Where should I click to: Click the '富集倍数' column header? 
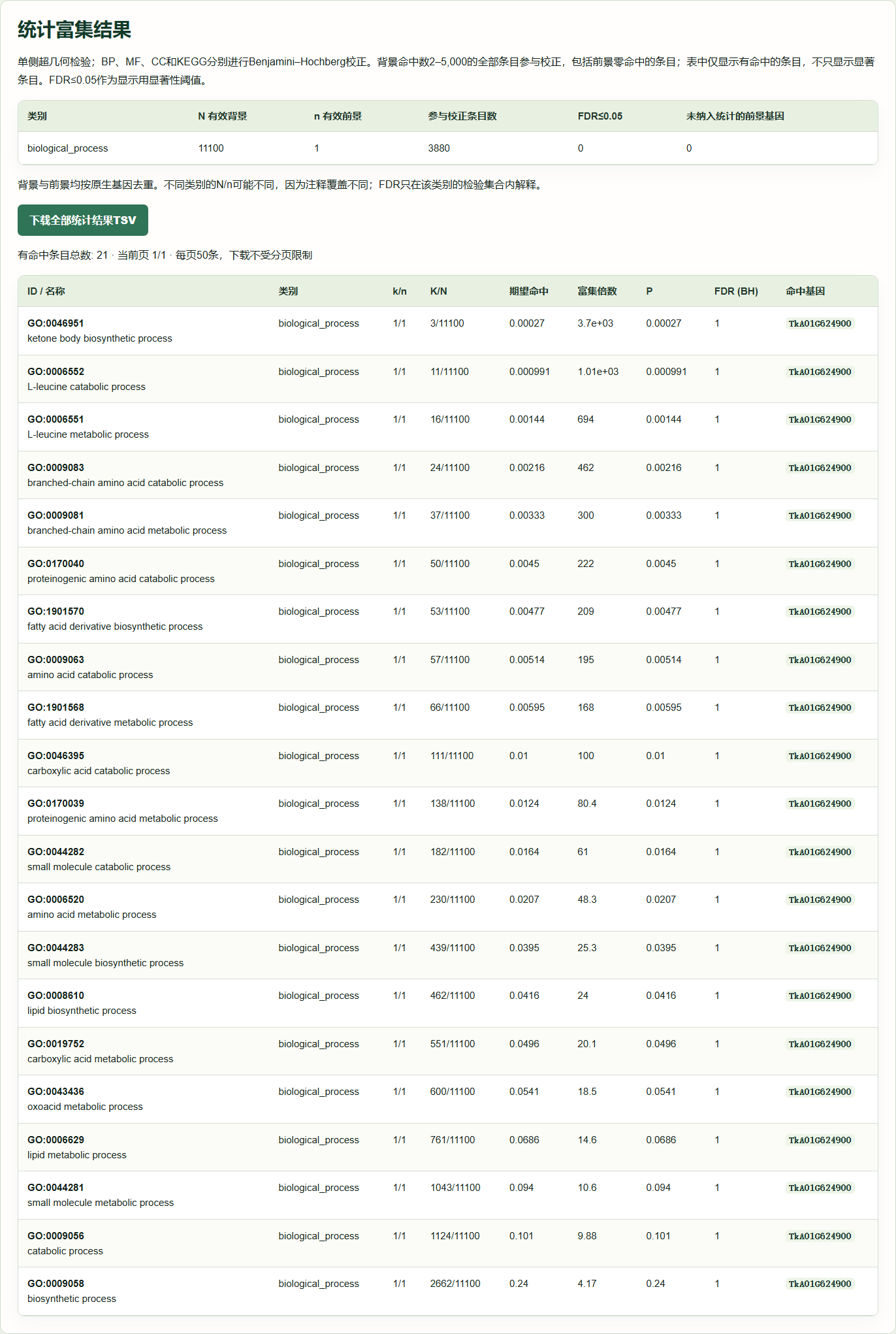pos(597,291)
